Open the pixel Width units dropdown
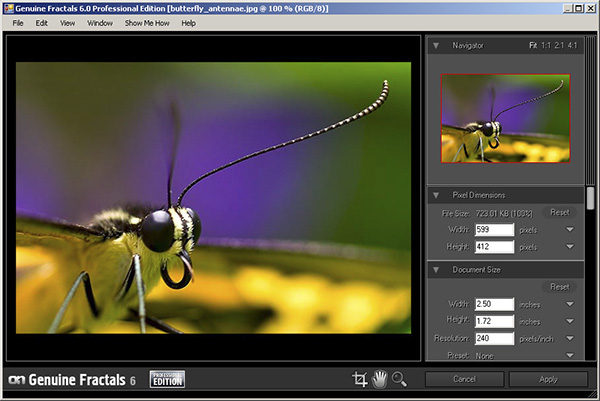 pyautogui.click(x=569, y=229)
